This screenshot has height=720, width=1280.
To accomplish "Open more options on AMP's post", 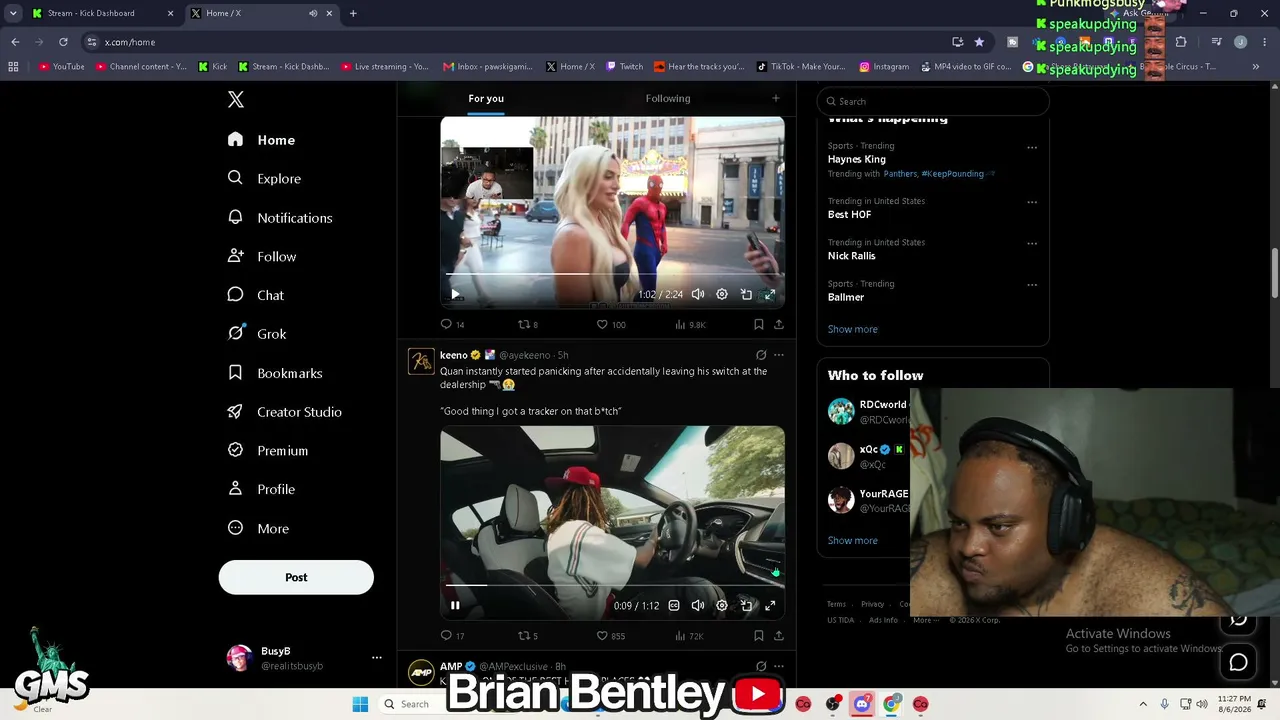I will [779, 666].
